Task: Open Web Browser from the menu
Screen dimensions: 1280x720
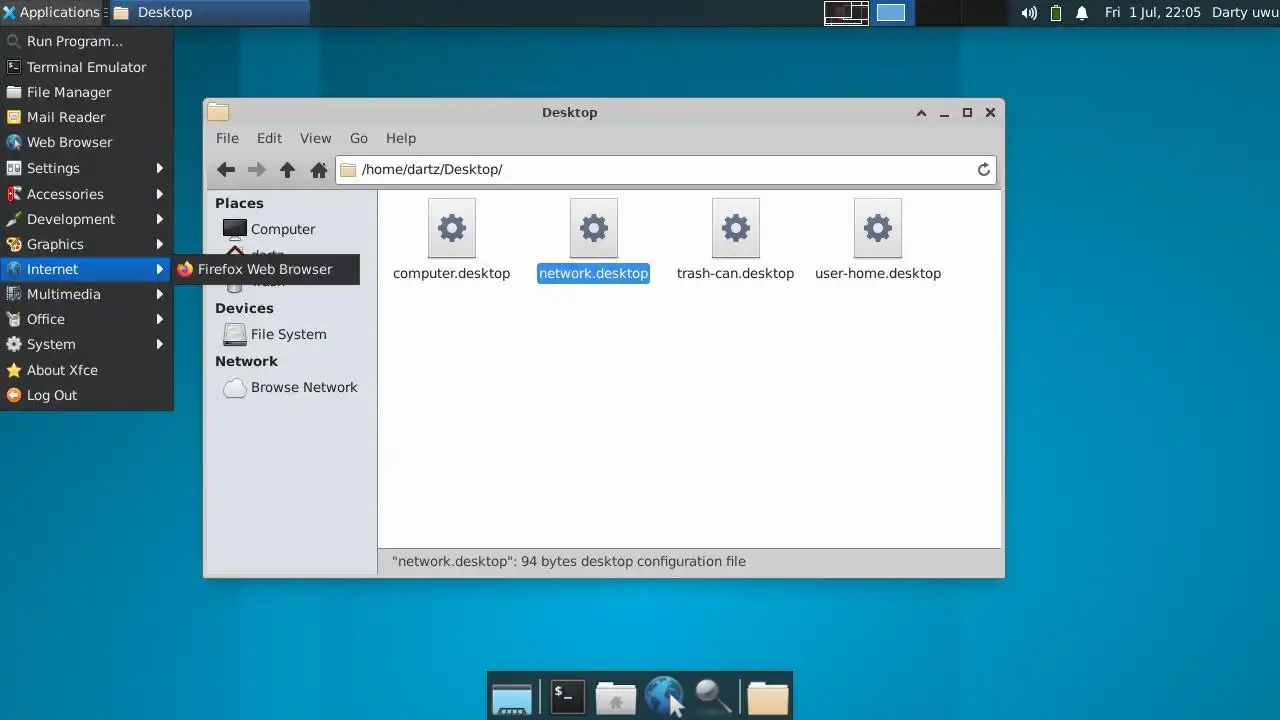Action: pos(86,142)
